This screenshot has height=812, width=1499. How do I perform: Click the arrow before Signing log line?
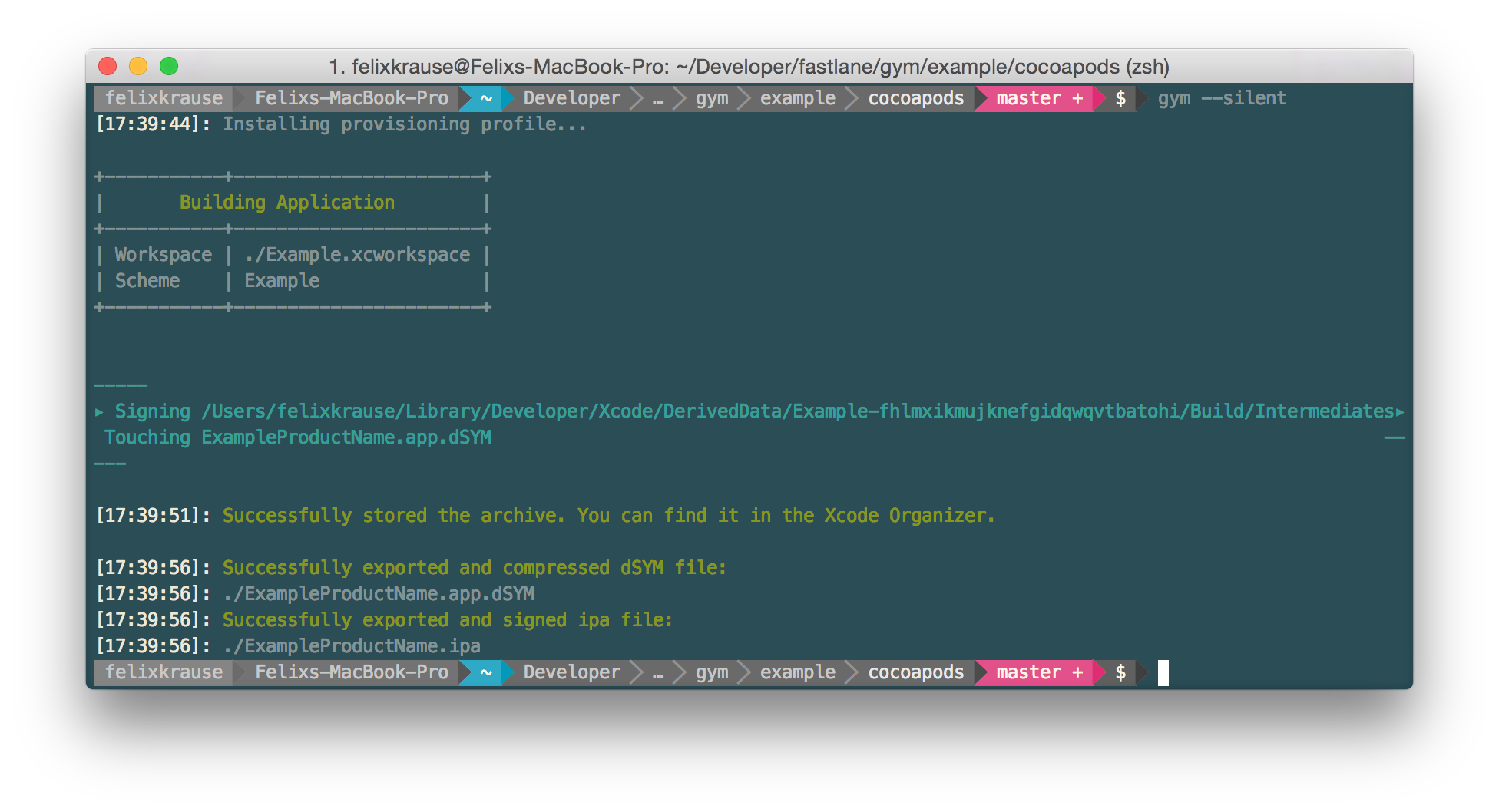click(x=100, y=412)
